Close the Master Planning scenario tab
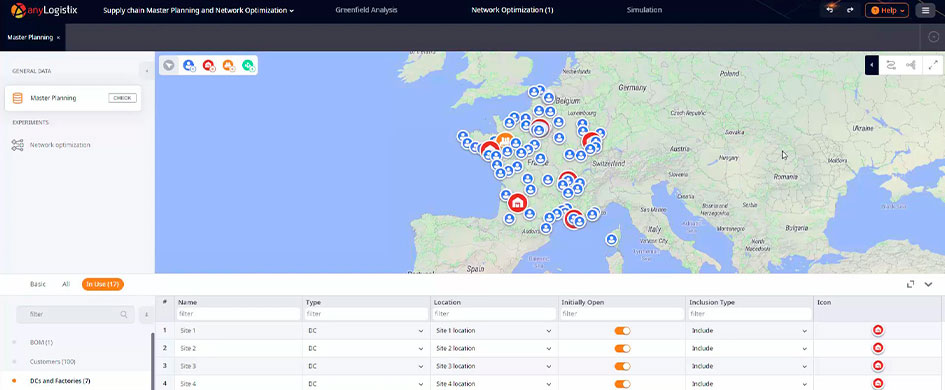The height and width of the screenshot is (390, 945). click(58, 37)
